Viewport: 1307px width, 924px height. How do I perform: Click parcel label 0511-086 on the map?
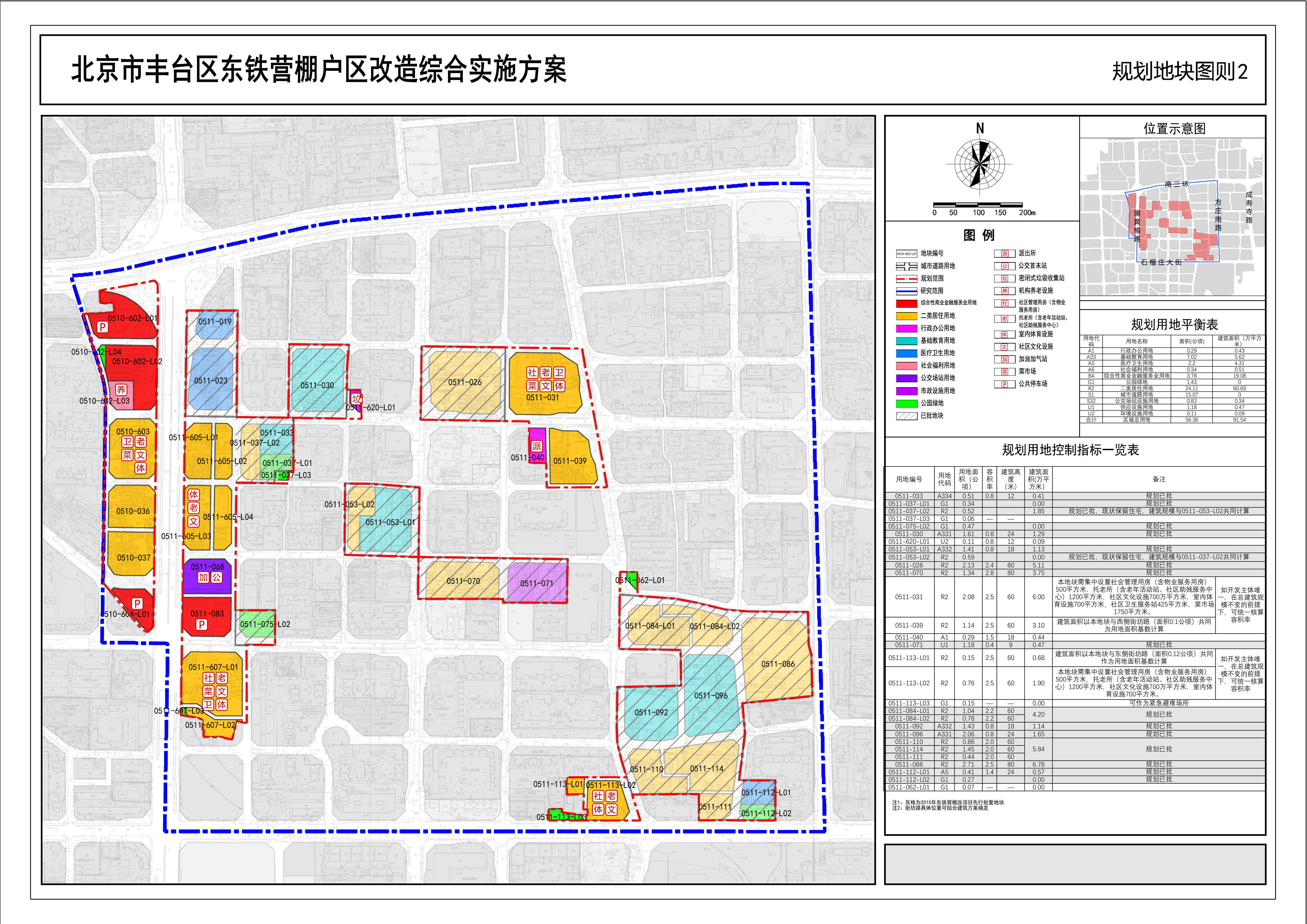778,664
